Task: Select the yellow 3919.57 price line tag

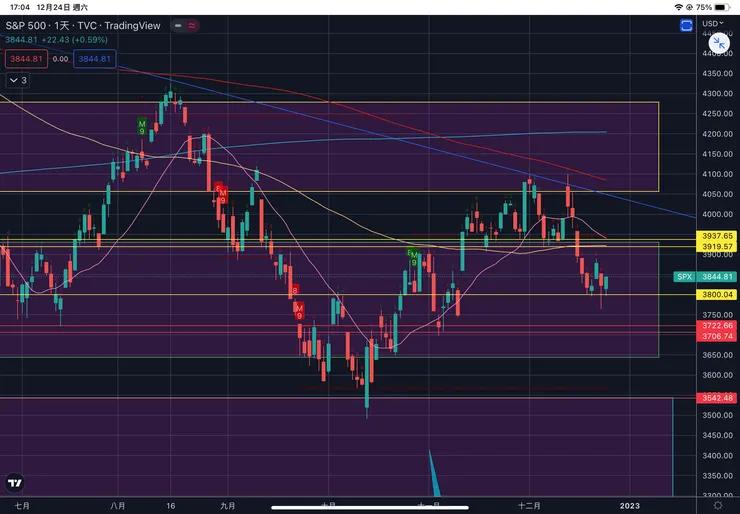Action: 717,246
